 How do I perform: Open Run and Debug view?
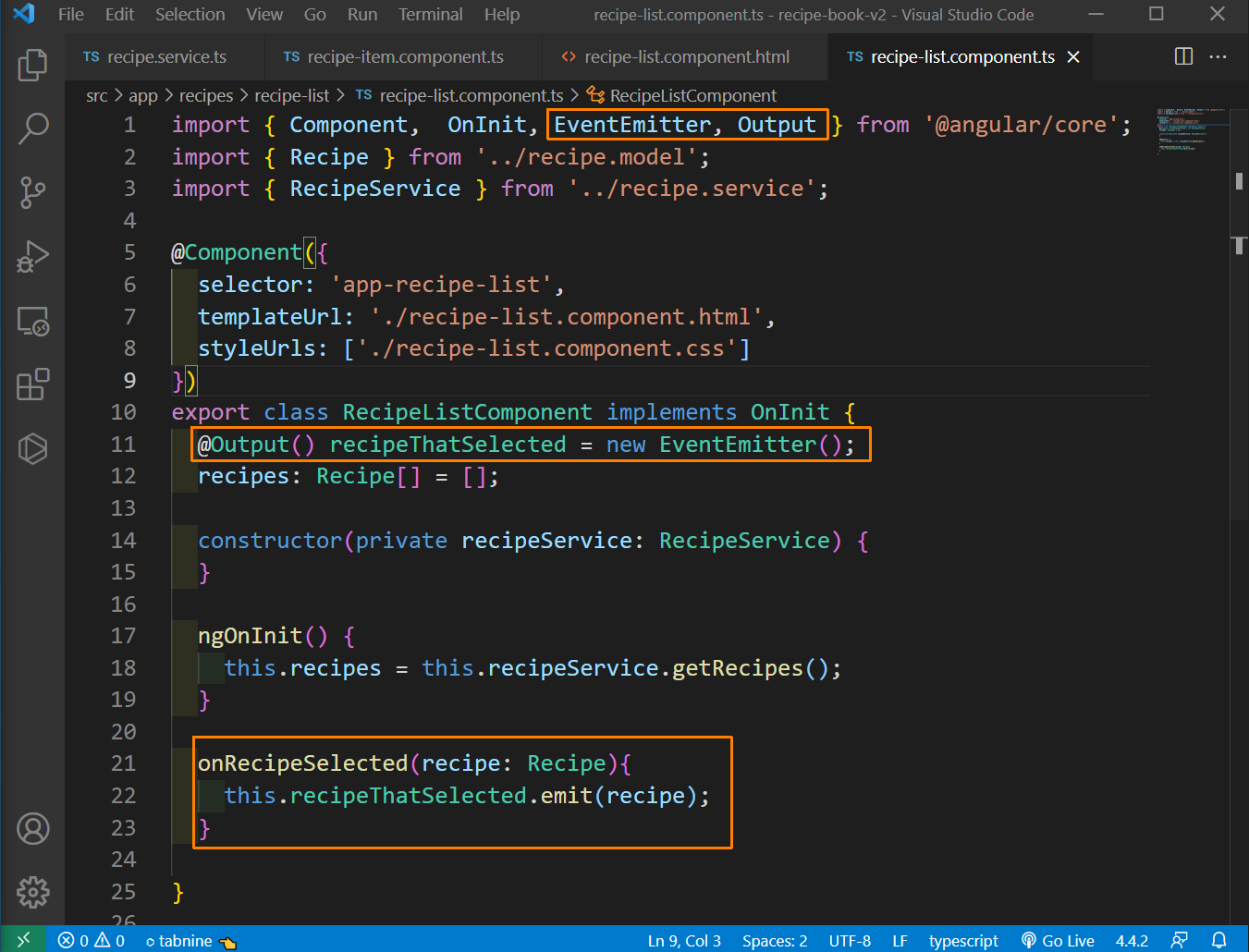coord(32,257)
